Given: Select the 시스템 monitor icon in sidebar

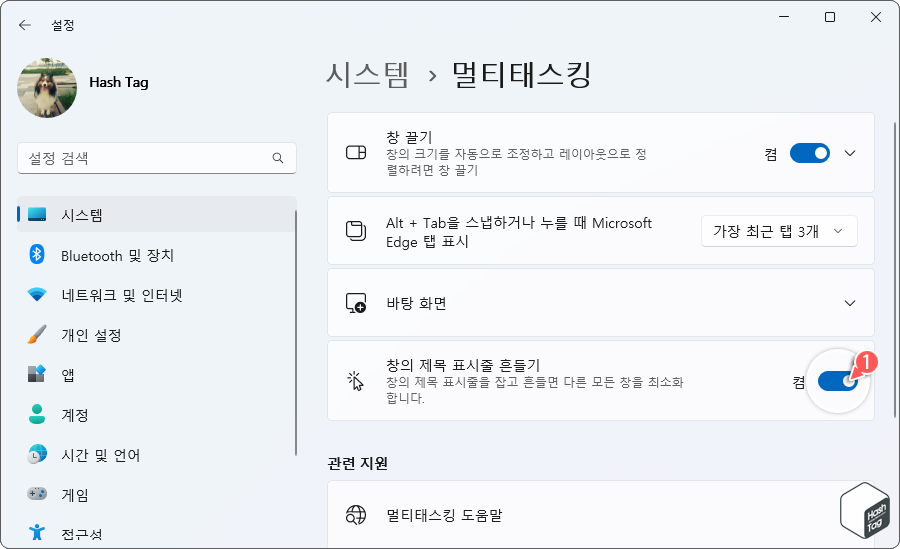Looking at the screenshot, I should pyautogui.click(x=37, y=215).
